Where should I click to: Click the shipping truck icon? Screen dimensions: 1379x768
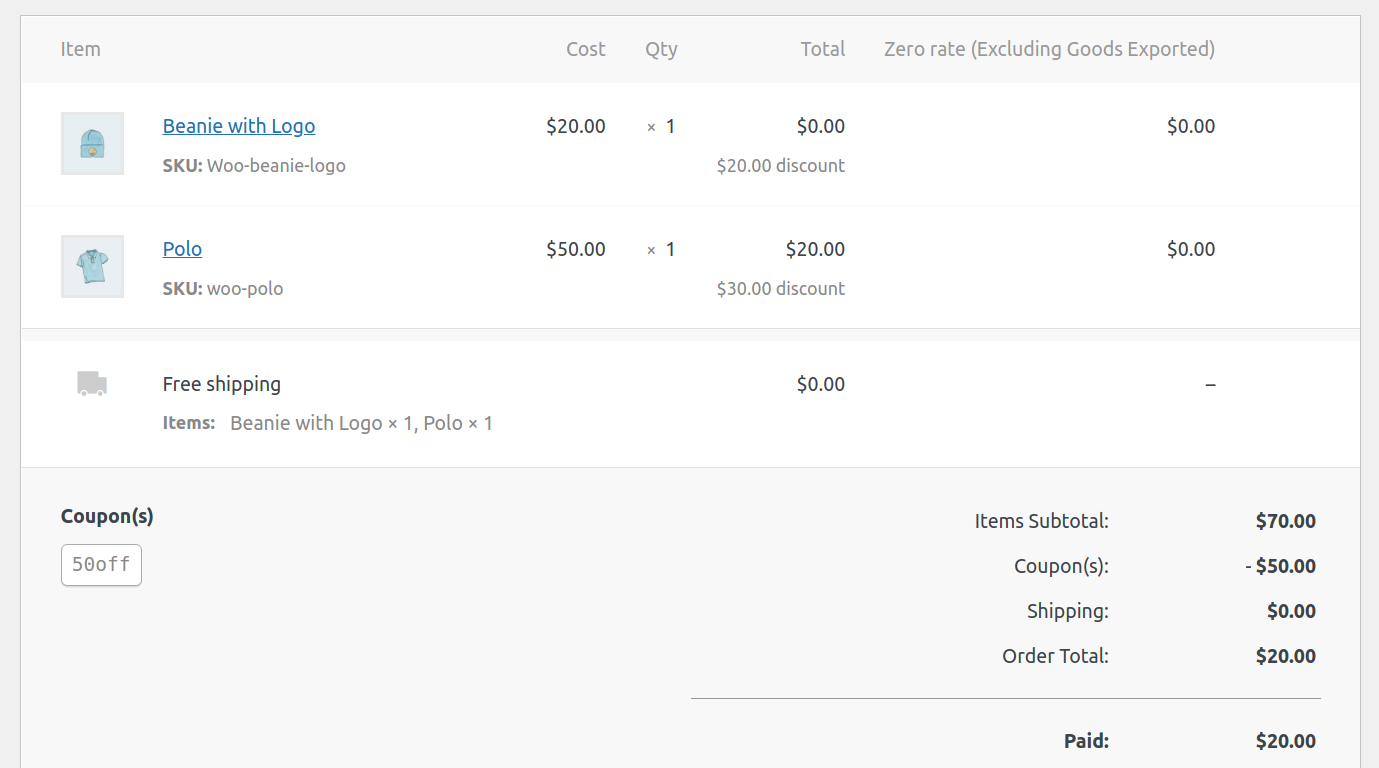pos(92,384)
